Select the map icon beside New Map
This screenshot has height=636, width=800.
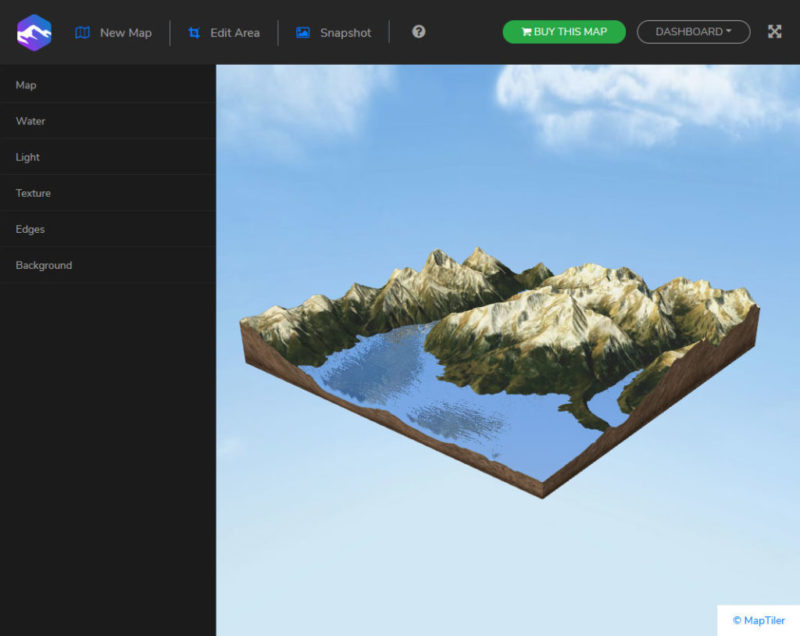point(84,32)
